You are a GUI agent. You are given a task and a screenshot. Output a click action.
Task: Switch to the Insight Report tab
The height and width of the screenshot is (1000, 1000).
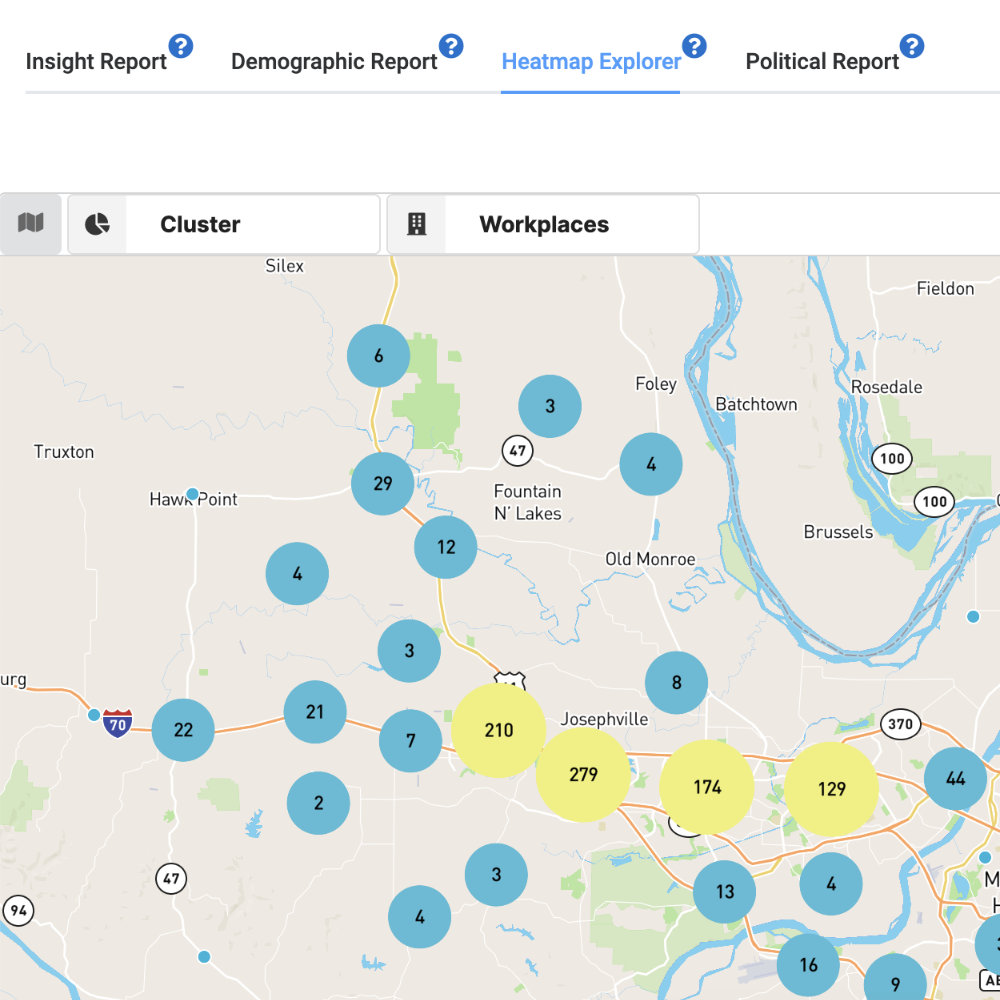[x=96, y=62]
